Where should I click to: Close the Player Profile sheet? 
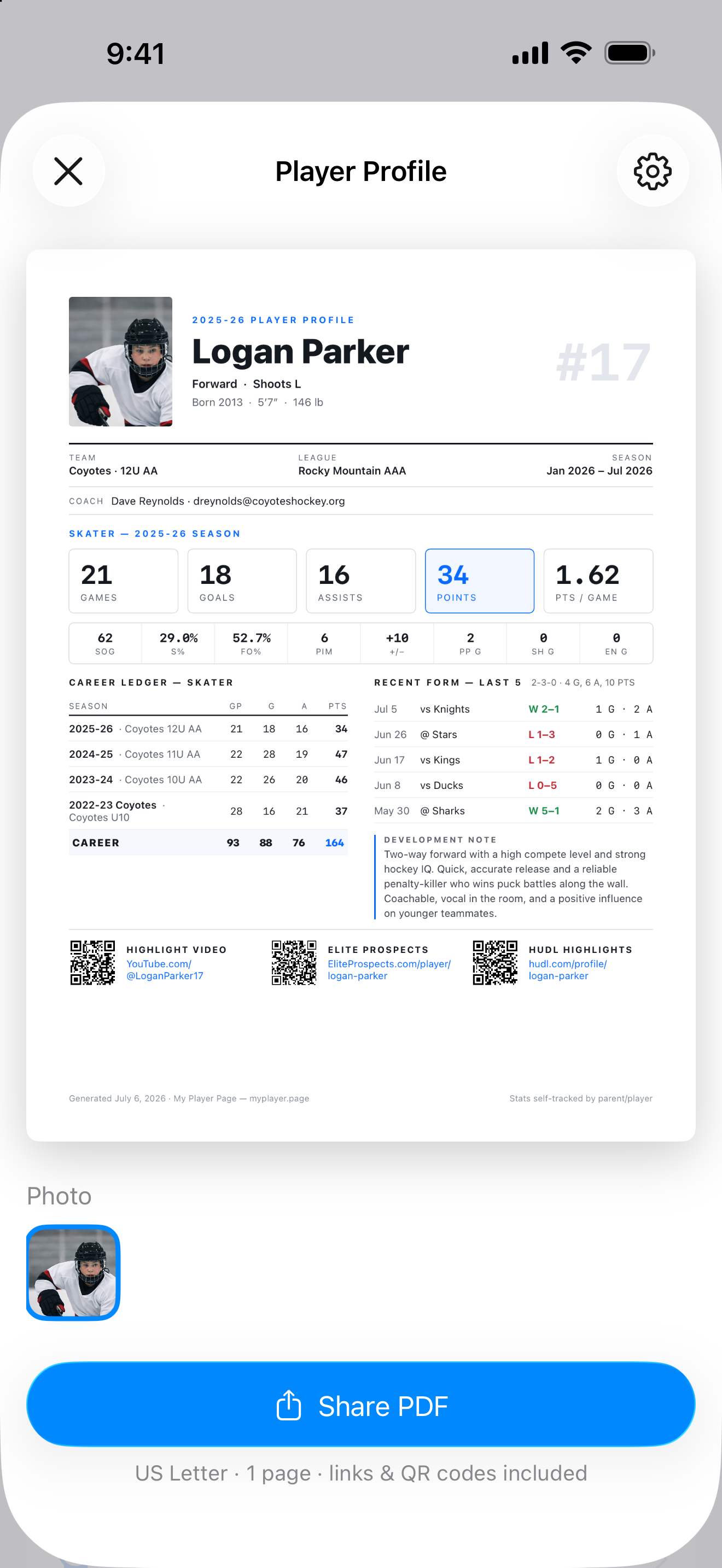click(68, 171)
